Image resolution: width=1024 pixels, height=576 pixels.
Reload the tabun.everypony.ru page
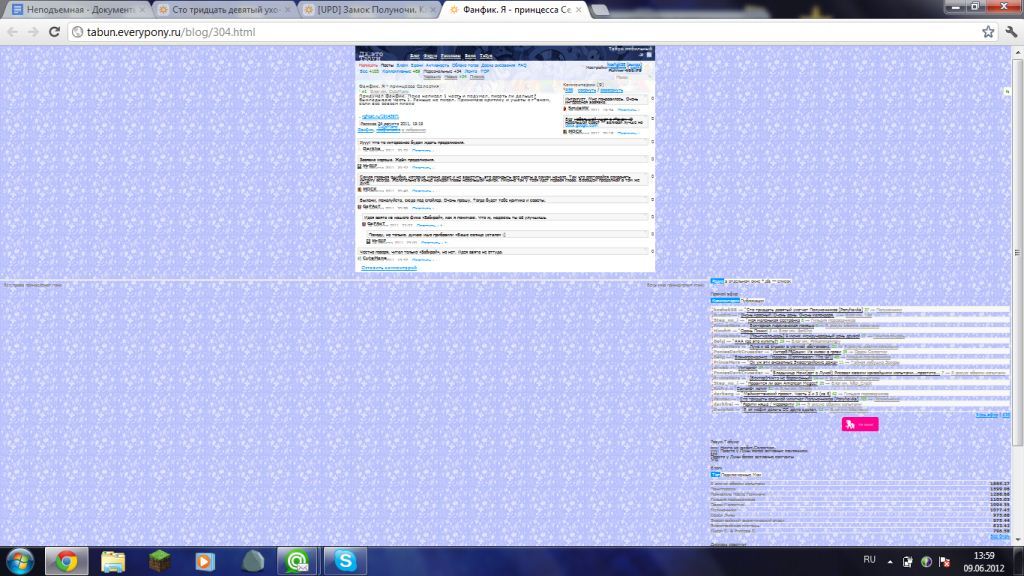pyautogui.click(x=54, y=32)
